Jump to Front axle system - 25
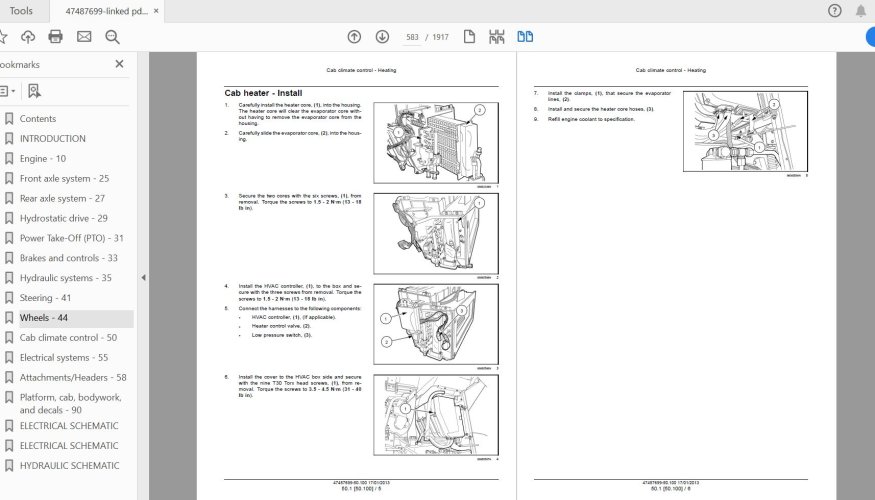Image resolution: width=875 pixels, height=500 pixels. 64,179
